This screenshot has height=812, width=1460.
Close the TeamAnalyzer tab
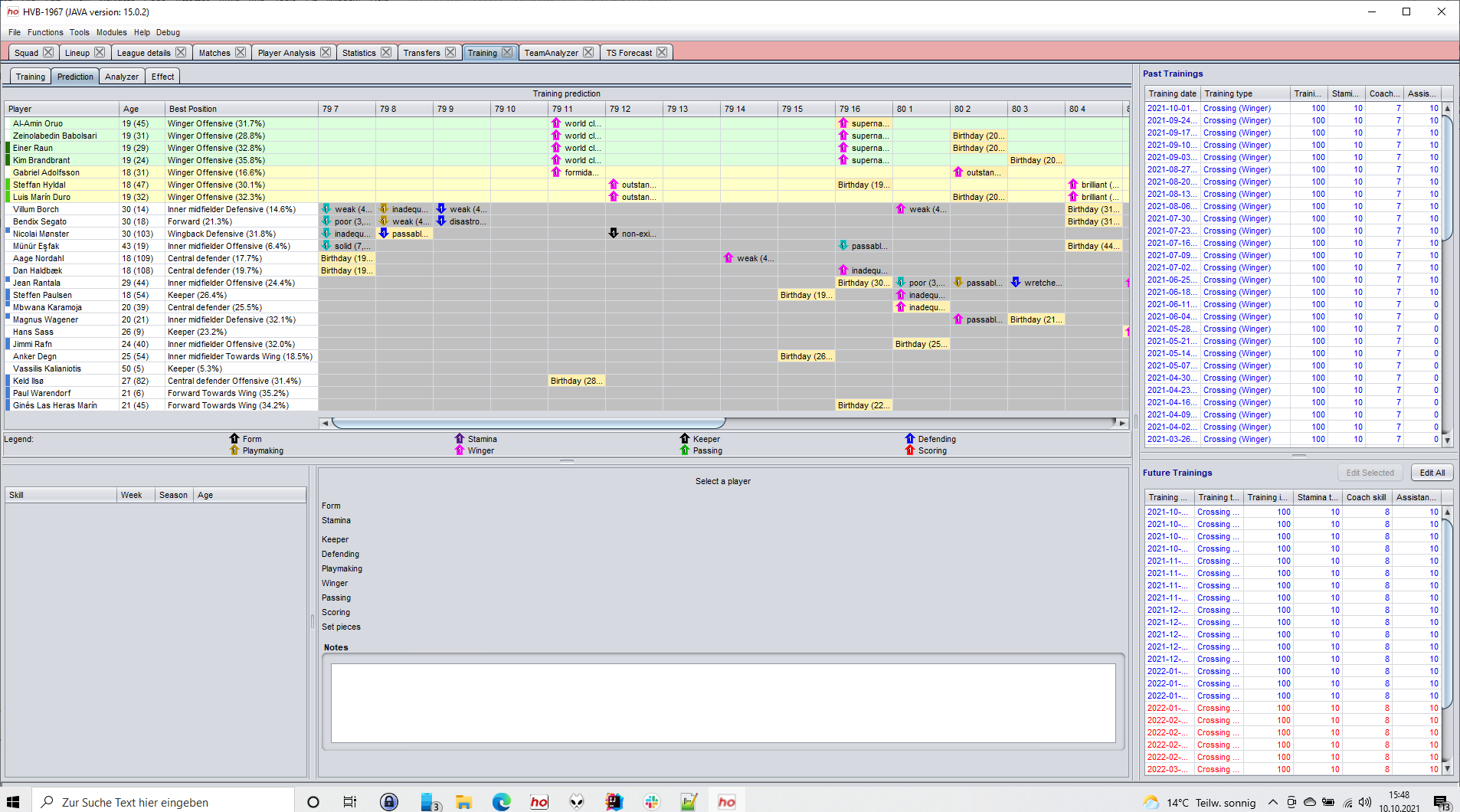588,52
